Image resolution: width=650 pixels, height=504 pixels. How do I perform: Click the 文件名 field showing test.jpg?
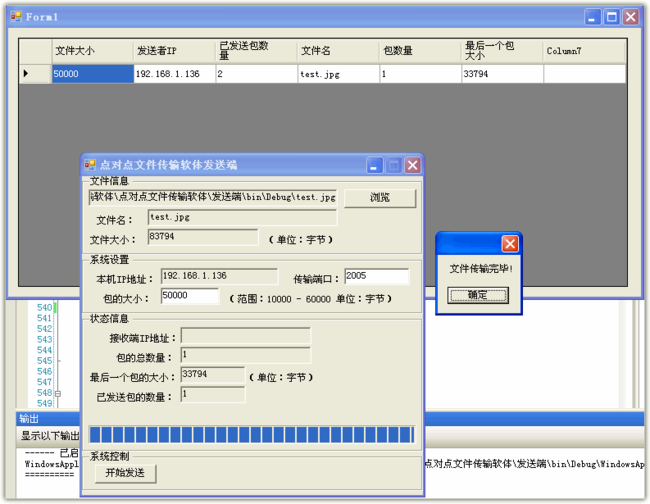pyautogui.click(x=243, y=218)
